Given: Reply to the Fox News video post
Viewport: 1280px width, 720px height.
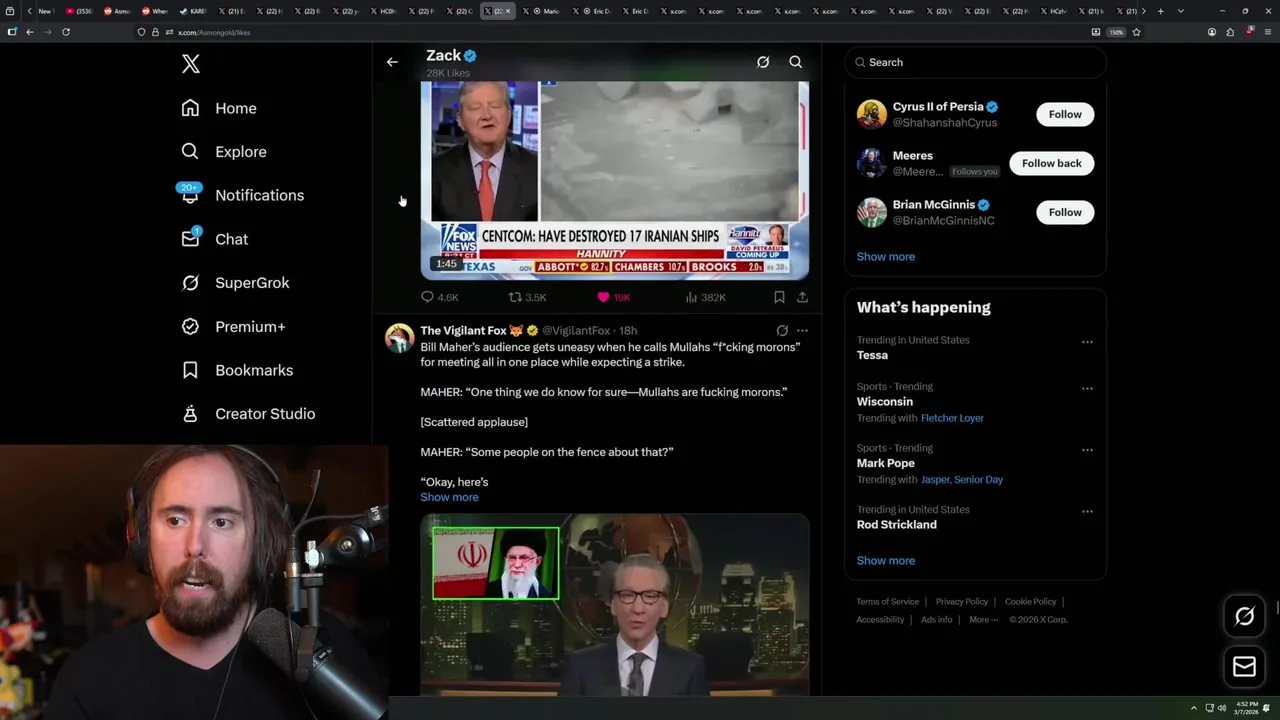Looking at the screenshot, I should (x=439, y=297).
